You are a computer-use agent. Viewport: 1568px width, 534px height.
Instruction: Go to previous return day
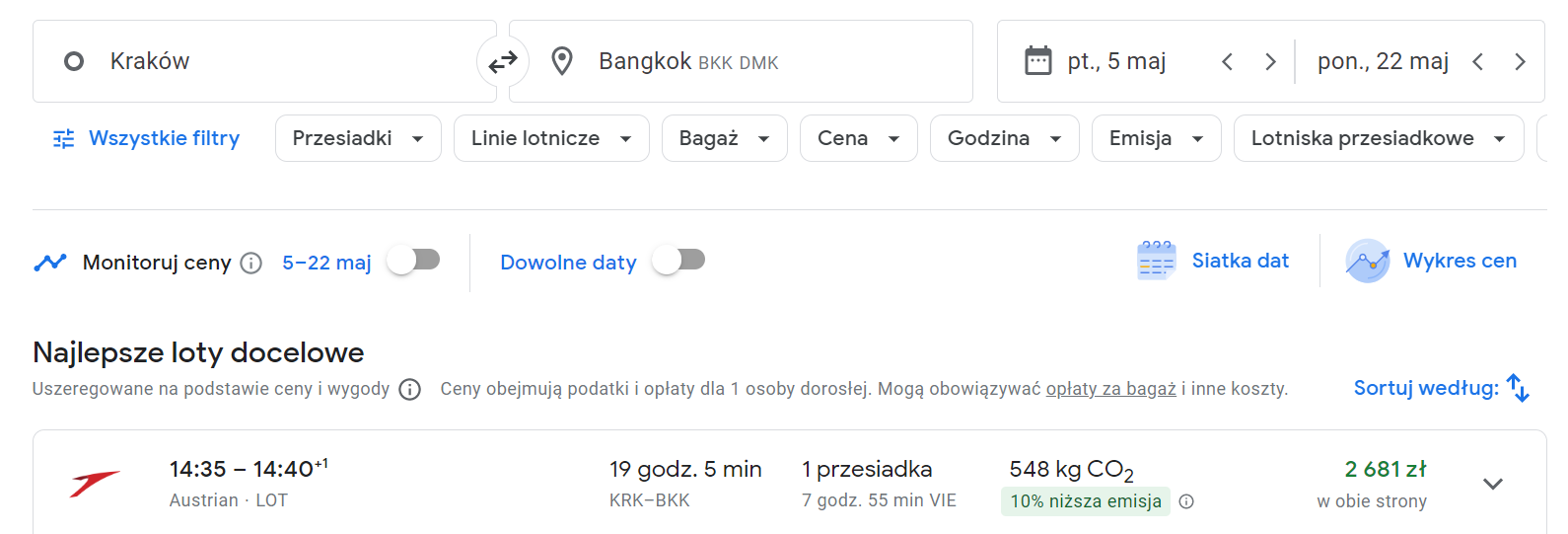[x=1477, y=62]
